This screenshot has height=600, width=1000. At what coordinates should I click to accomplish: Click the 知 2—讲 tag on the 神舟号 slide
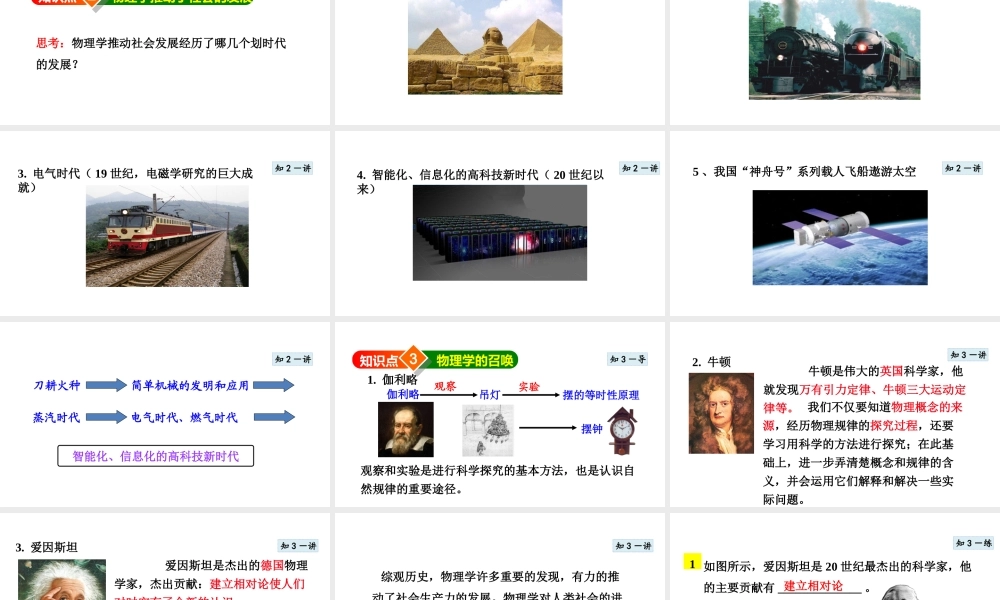tap(963, 168)
